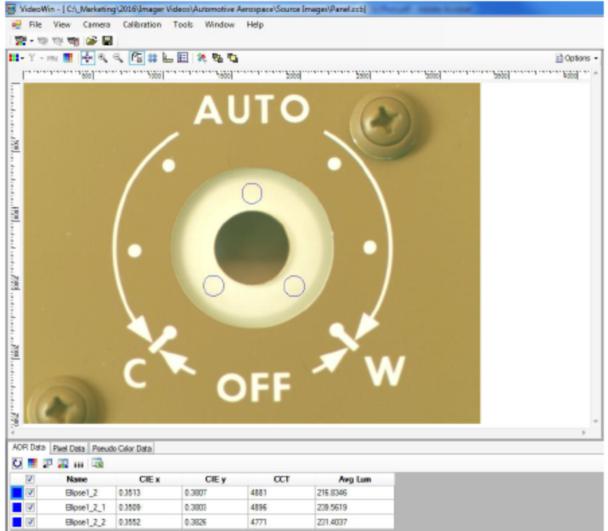Expand the capture measurement dropdown arrow
The height and width of the screenshot is (531, 608).
pyautogui.click(x=31, y=41)
